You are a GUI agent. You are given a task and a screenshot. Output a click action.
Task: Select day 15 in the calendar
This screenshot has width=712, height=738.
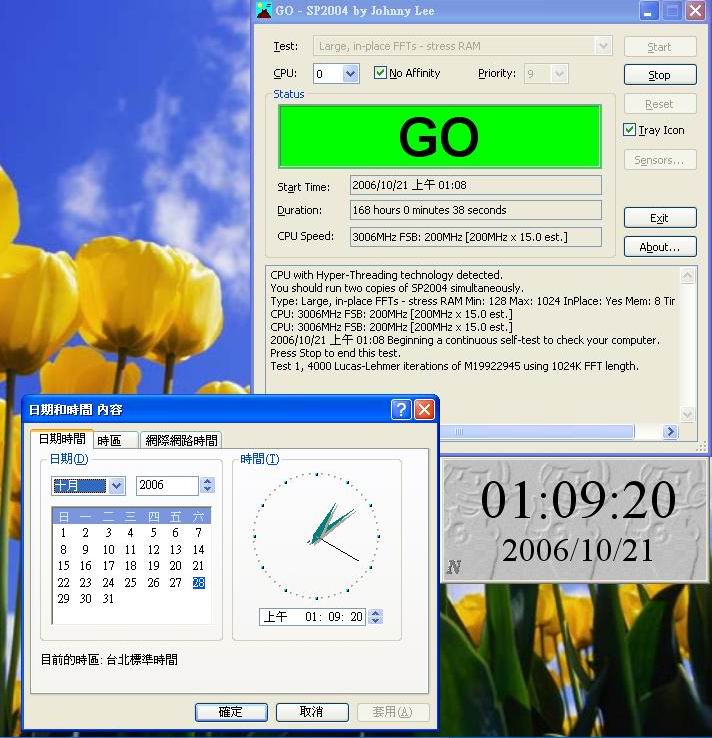pyautogui.click(x=63, y=566)
